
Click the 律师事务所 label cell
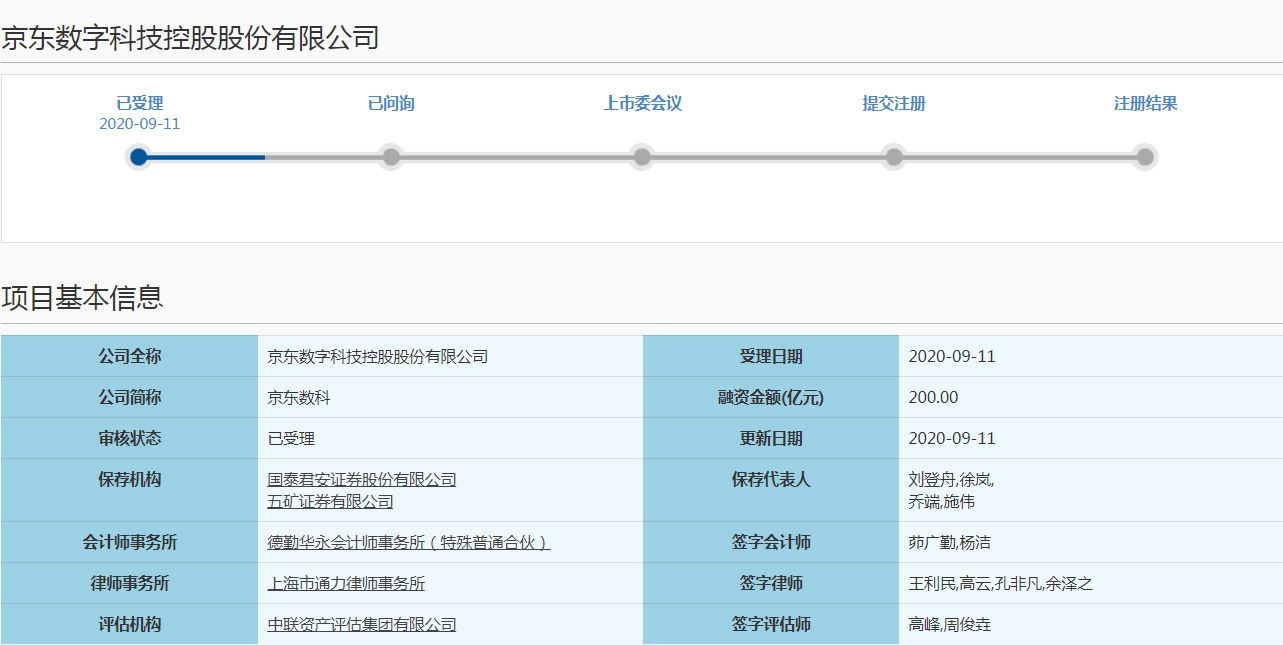(129, 583)
